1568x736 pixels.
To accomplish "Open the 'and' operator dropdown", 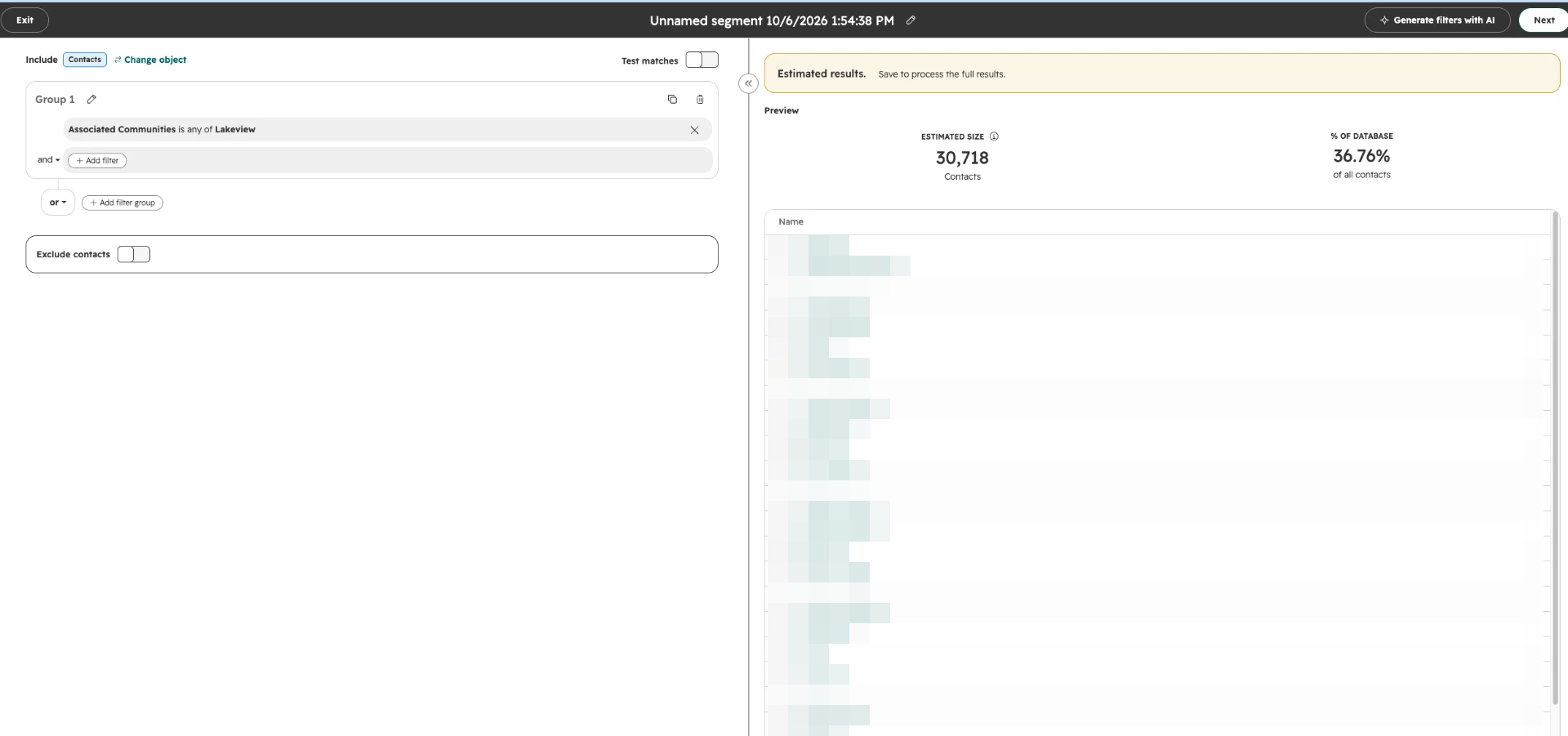I will click(x=48, y=160).
